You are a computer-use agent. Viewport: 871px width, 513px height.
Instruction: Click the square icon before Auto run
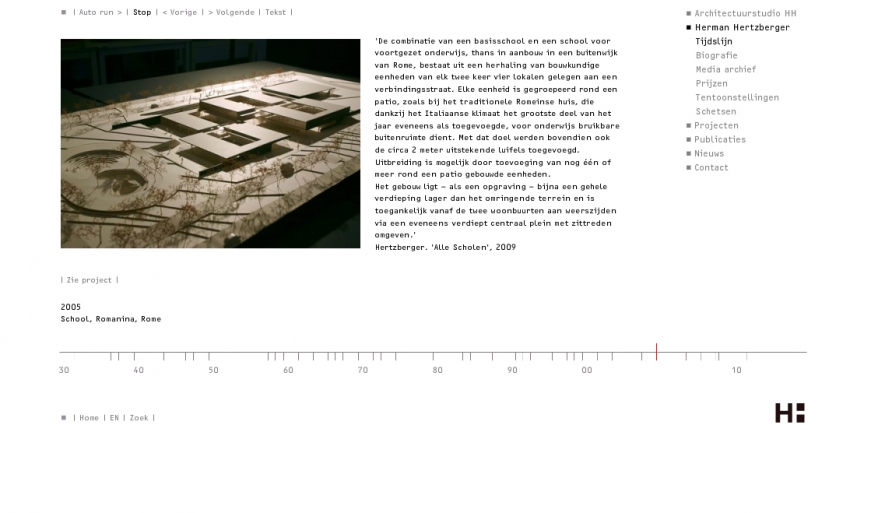click(64, 13)
